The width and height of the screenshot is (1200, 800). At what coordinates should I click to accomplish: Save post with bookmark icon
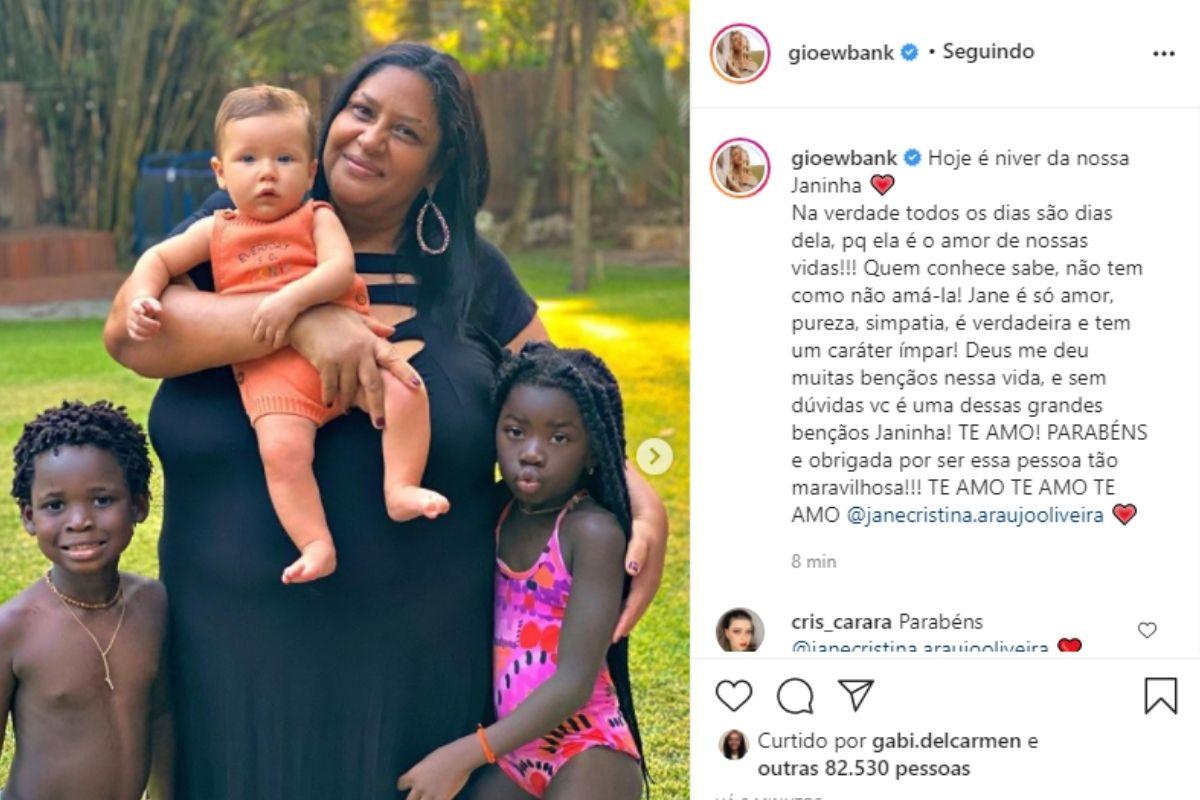pyautogui.click(x=1161, y=696)
